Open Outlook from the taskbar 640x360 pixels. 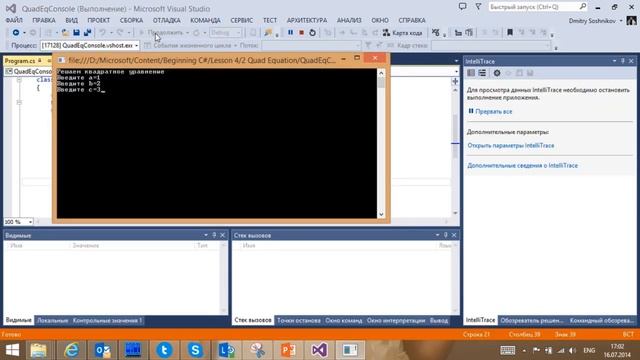pos(102,350)
